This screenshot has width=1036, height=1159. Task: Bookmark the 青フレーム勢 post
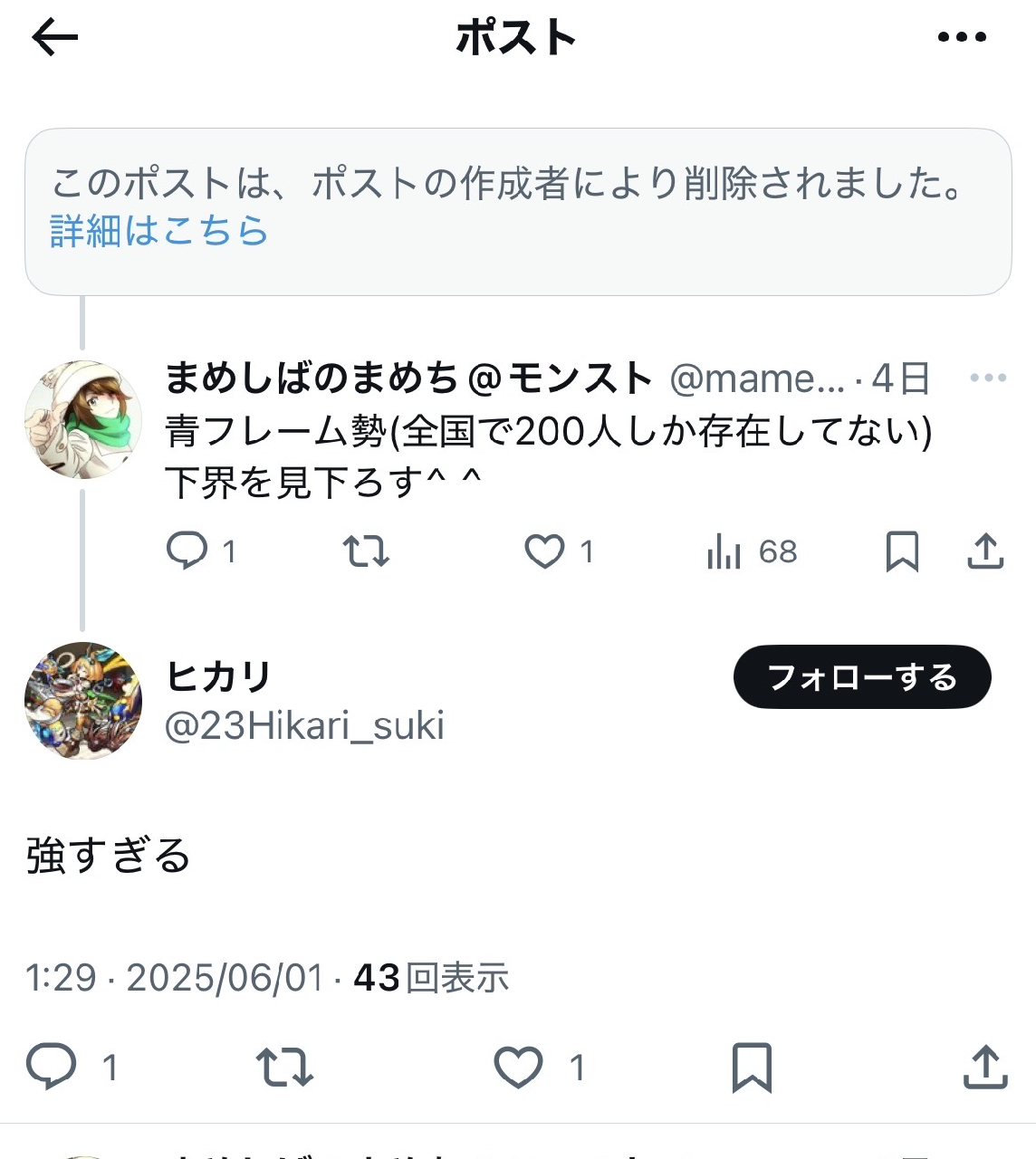pyautogui.click(x=902, y=551)
